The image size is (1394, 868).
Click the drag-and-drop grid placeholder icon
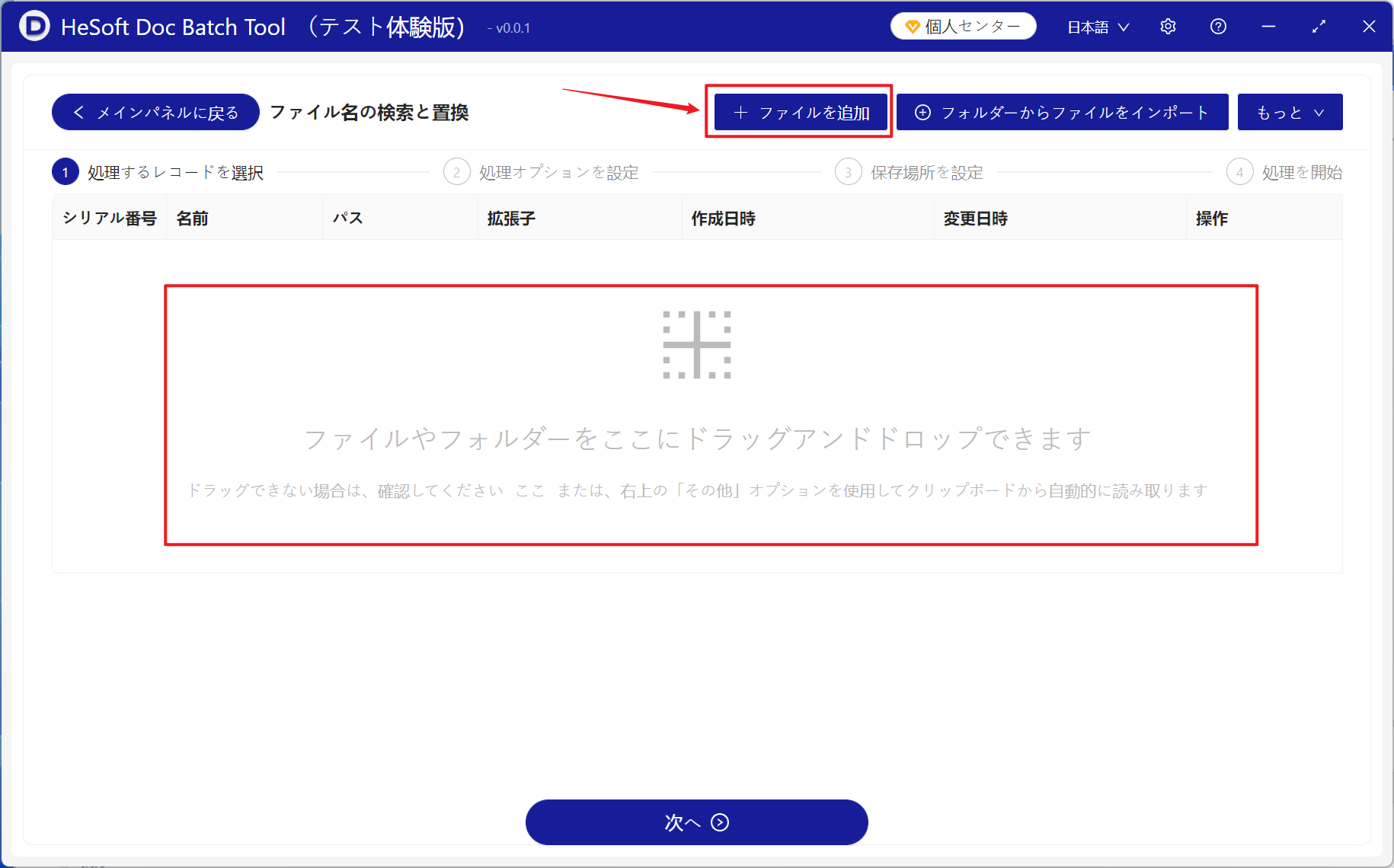(697, 345)
